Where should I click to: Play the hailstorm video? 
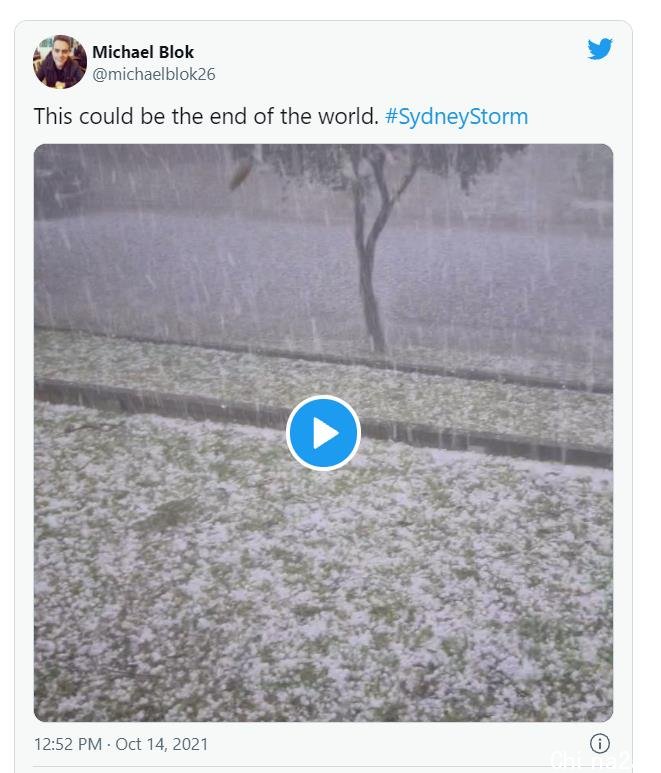(x=323, y=432)
